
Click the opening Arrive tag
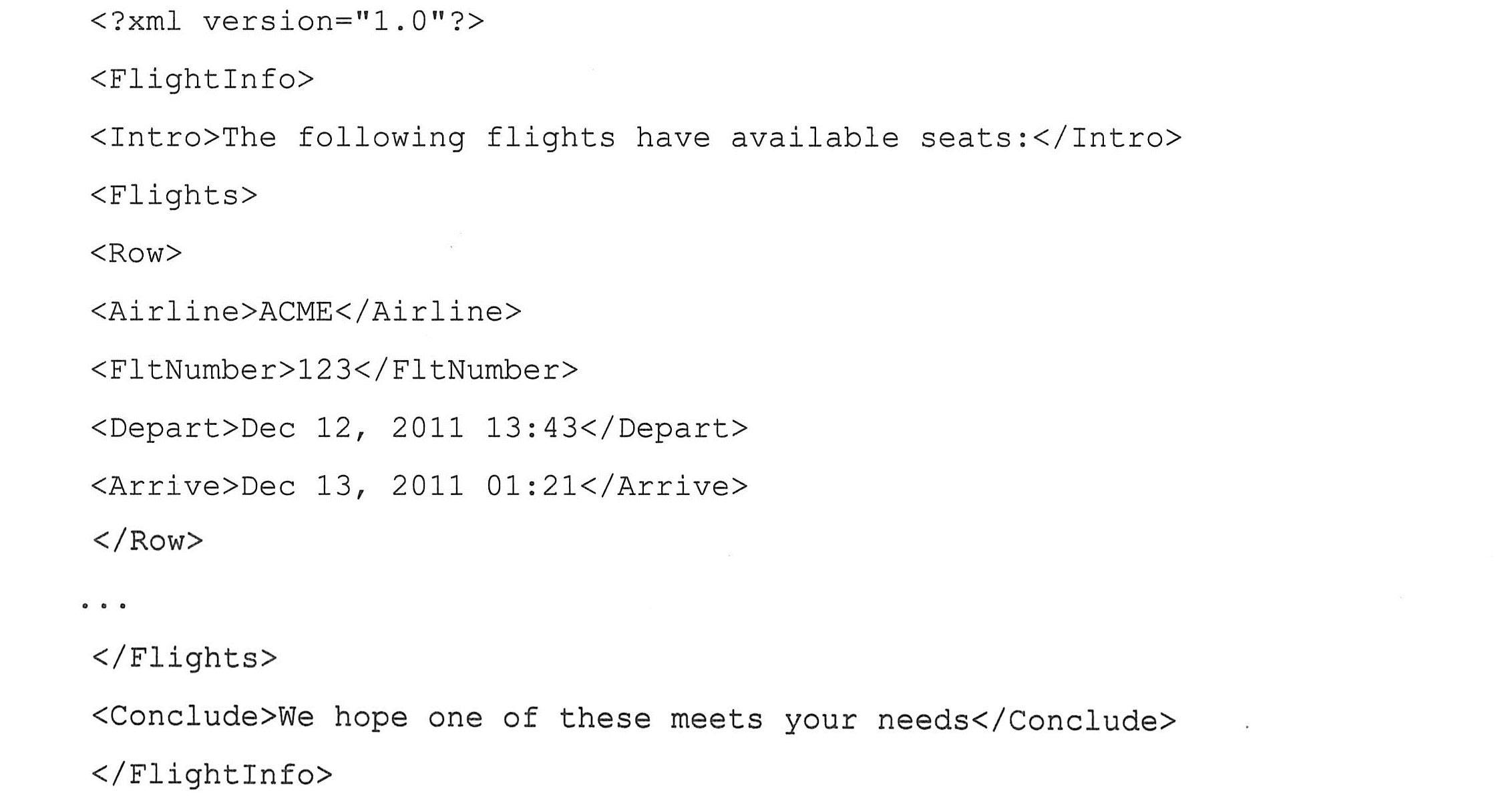[x=164, y=486]
